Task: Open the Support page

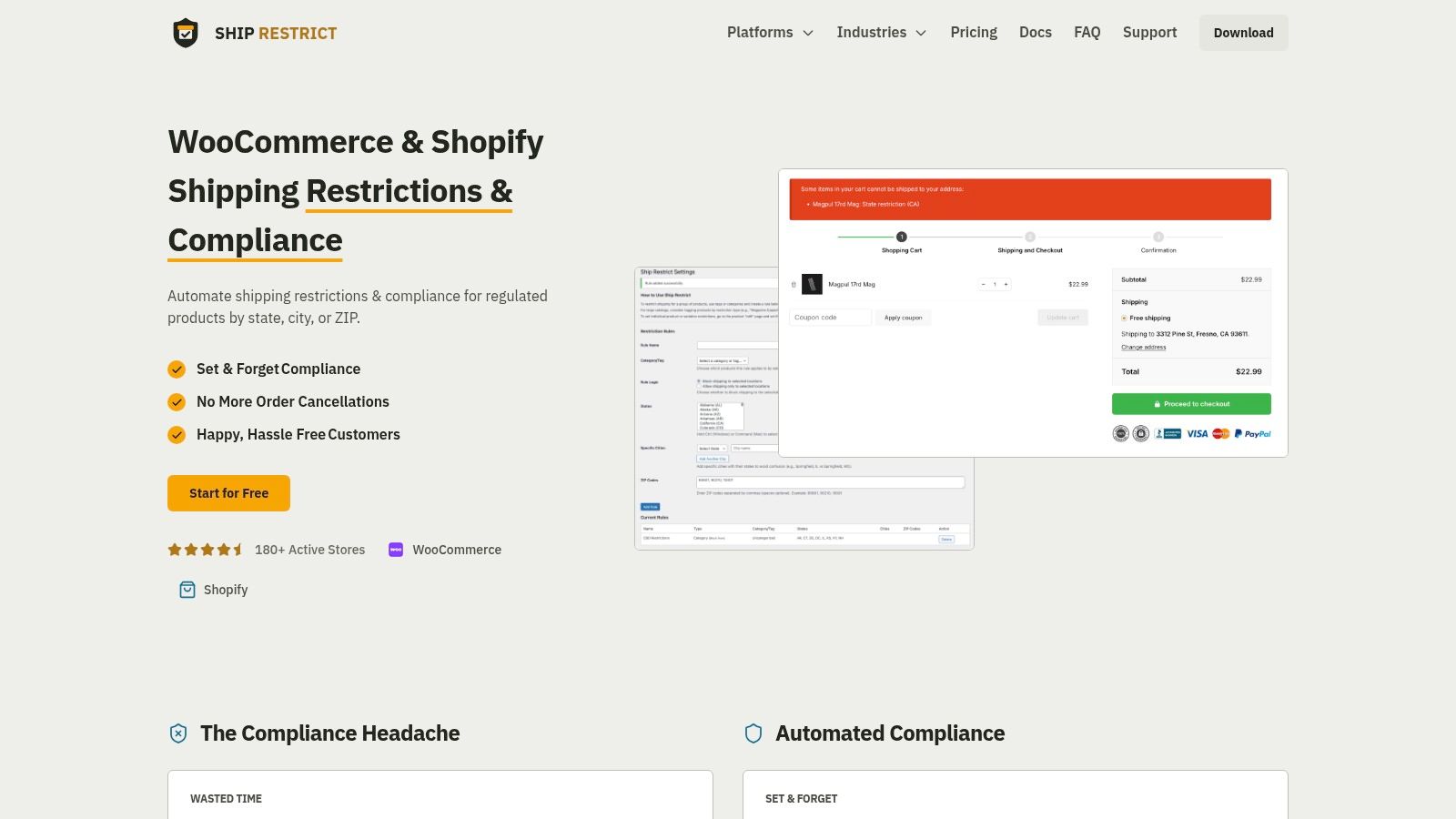Action: point(1150,33)
